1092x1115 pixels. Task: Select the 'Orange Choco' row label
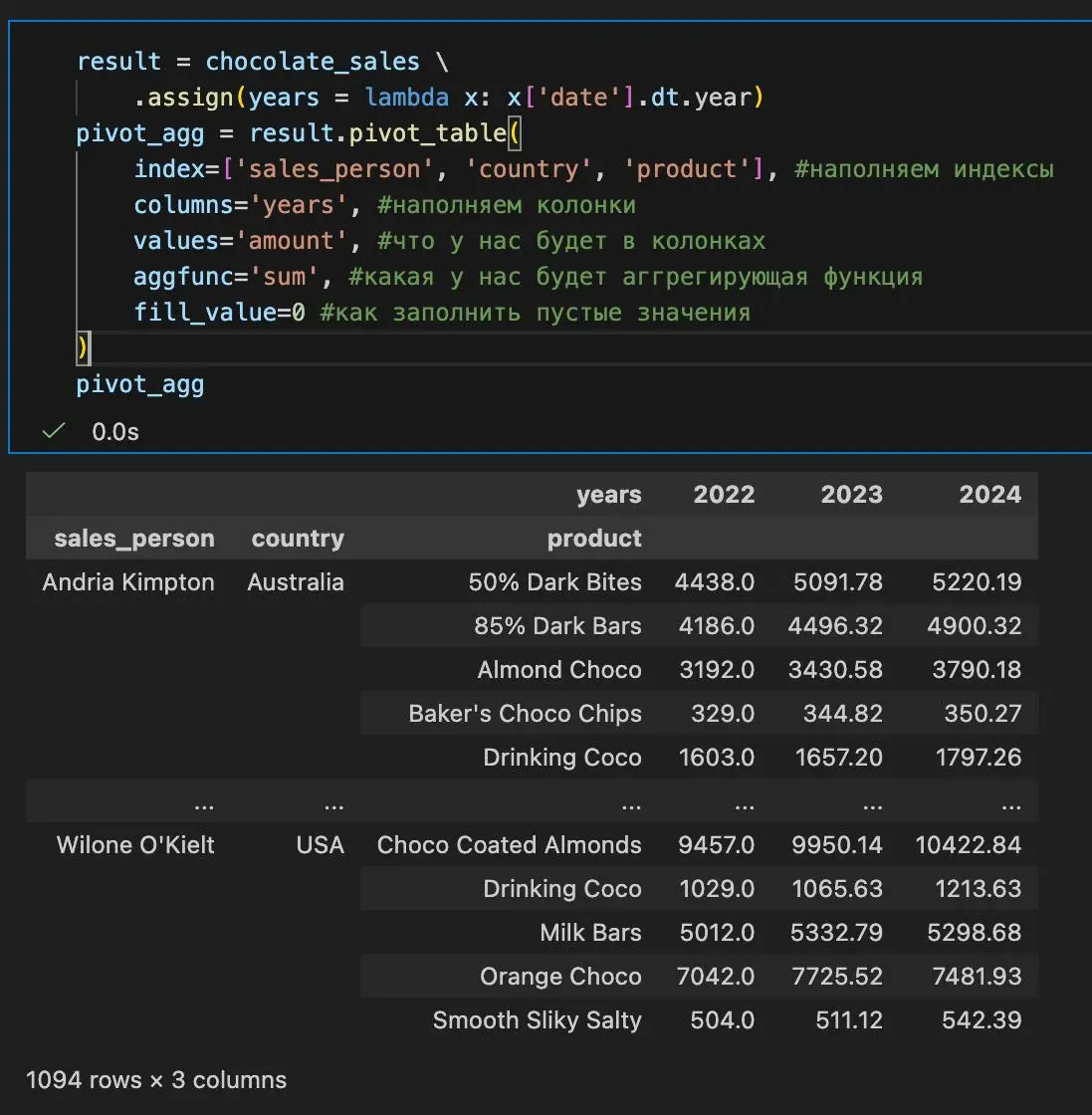[560, 977]
